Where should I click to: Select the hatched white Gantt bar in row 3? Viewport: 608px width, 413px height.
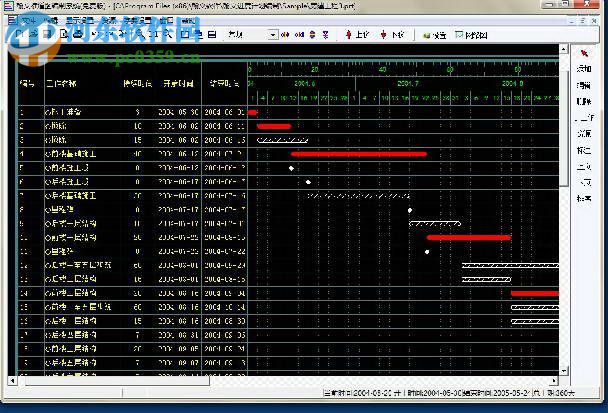(283, 140)
